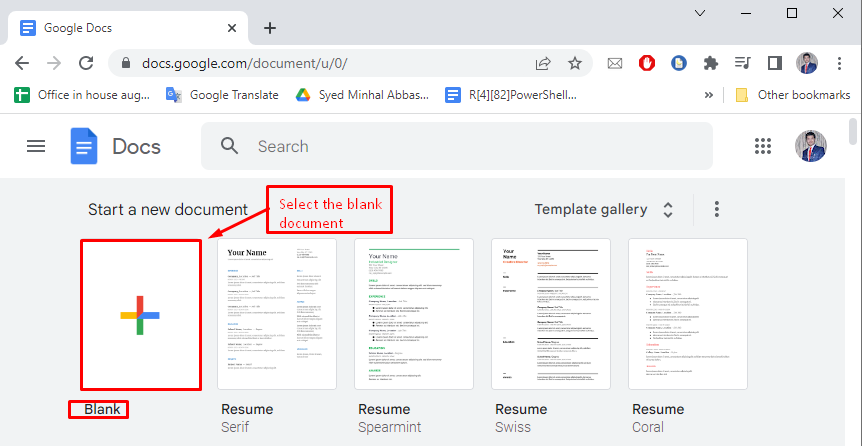Click the blue document extension icon
Screen dimensions: 862x446
coord(679,63)
